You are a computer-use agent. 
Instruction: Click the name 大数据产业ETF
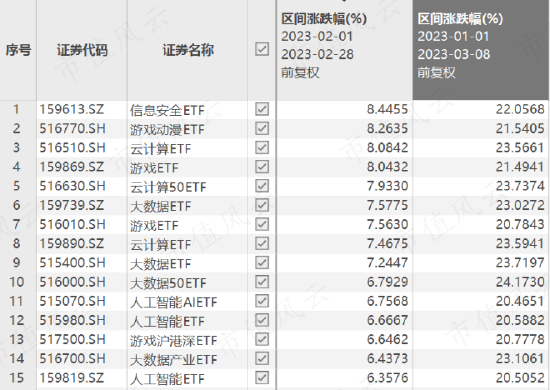pyautogui.click(x=174, y=360)
